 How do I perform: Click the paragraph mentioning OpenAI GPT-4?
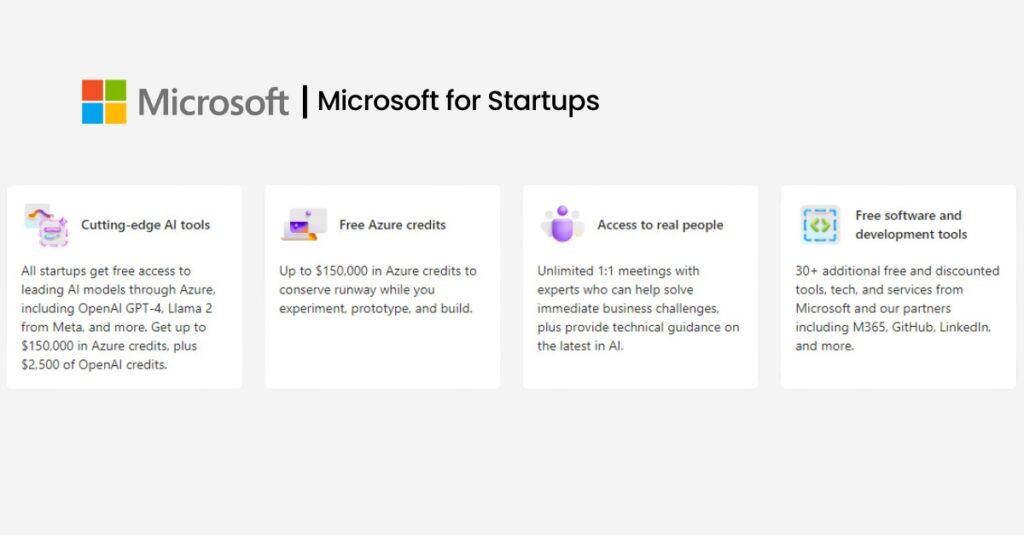coord(118,317)
